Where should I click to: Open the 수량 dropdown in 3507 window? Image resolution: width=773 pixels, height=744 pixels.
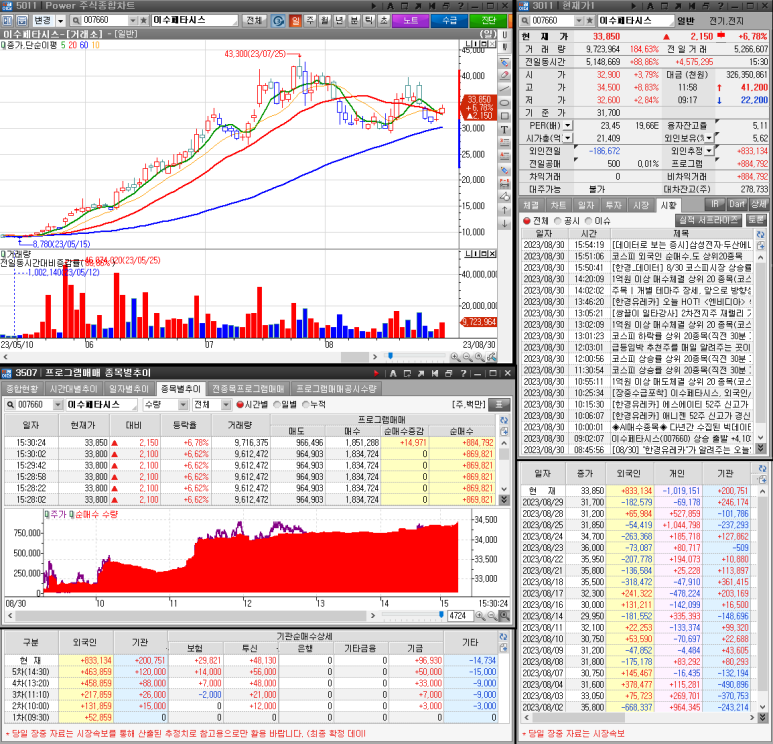(183, 405)
